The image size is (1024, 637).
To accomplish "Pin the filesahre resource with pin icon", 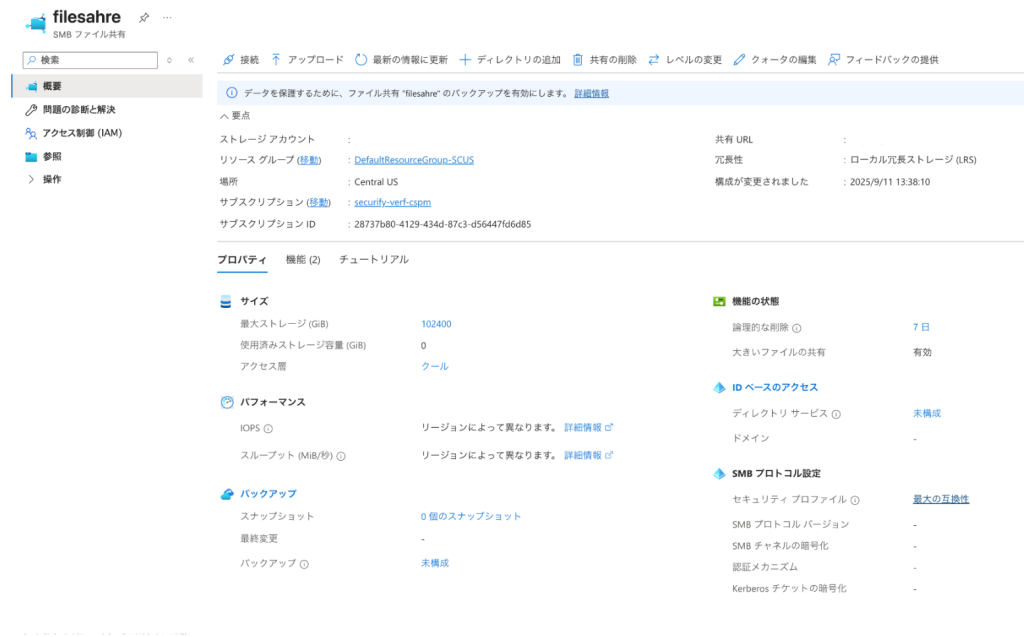I will tap(144, 18).
